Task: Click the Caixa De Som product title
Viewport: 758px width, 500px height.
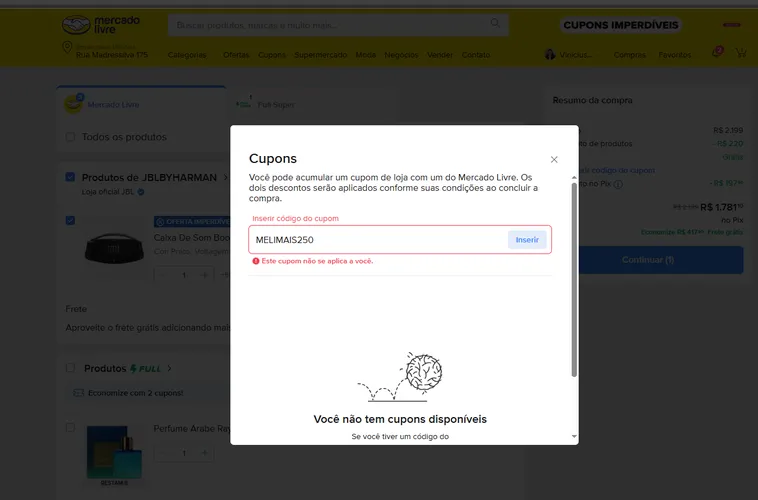Action: (x=192, y=237)
